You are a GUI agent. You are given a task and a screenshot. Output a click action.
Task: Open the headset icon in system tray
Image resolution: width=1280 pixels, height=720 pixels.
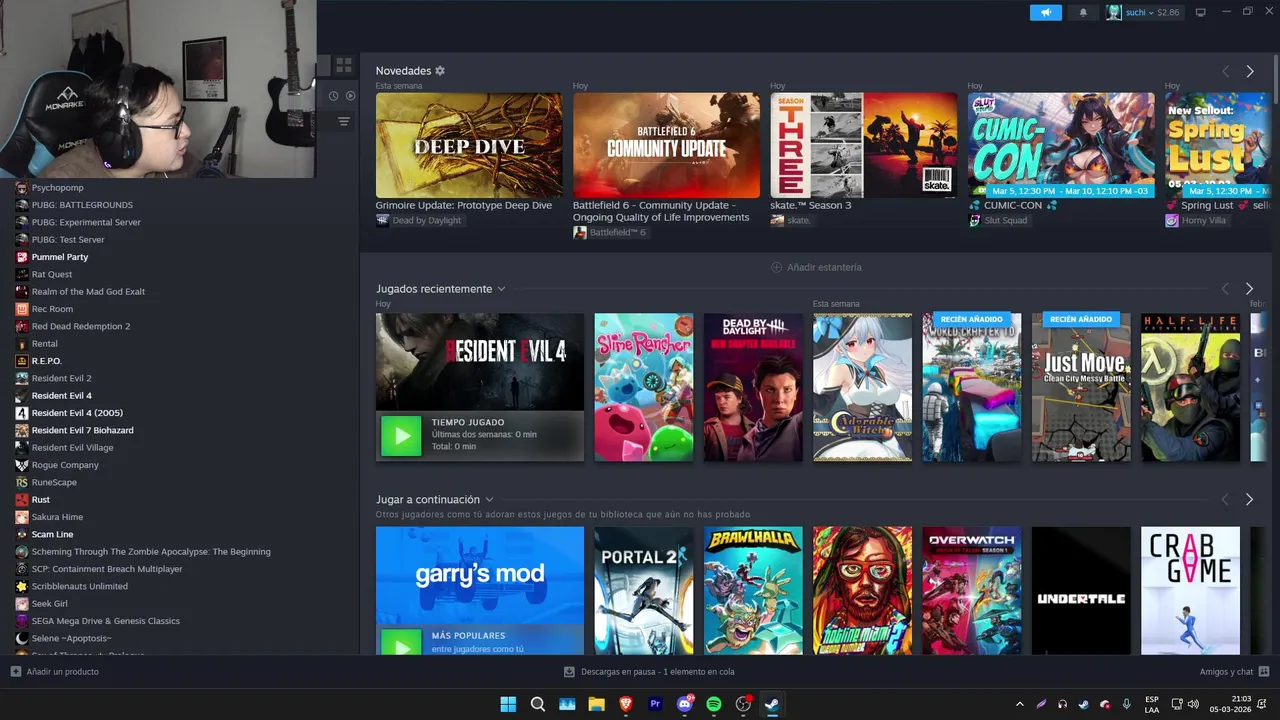pyautogui.click(x=1062, y=704)
